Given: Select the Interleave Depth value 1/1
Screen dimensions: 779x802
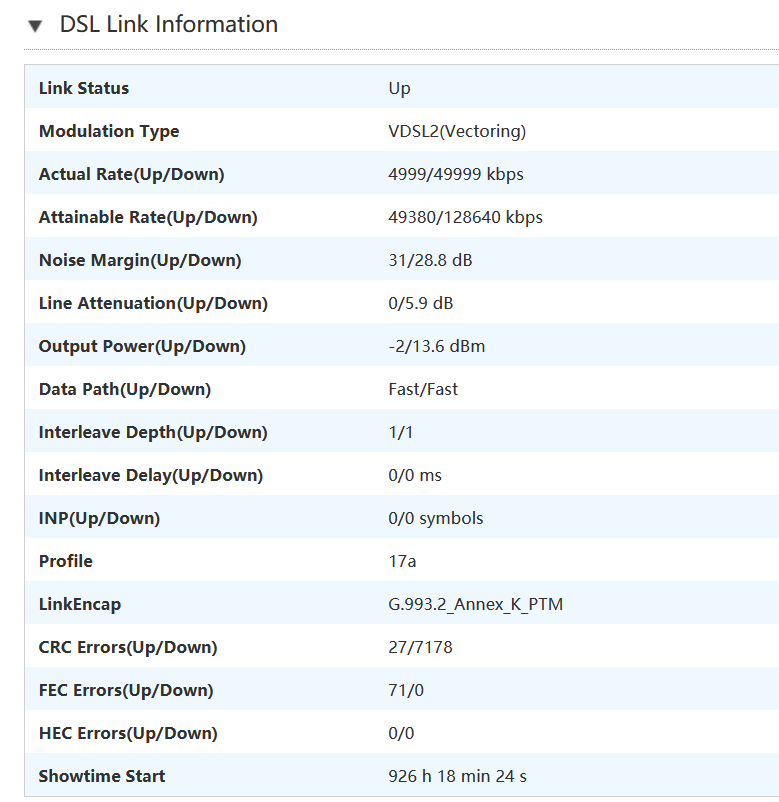Looking at the screenshot, I should (400, 432).
